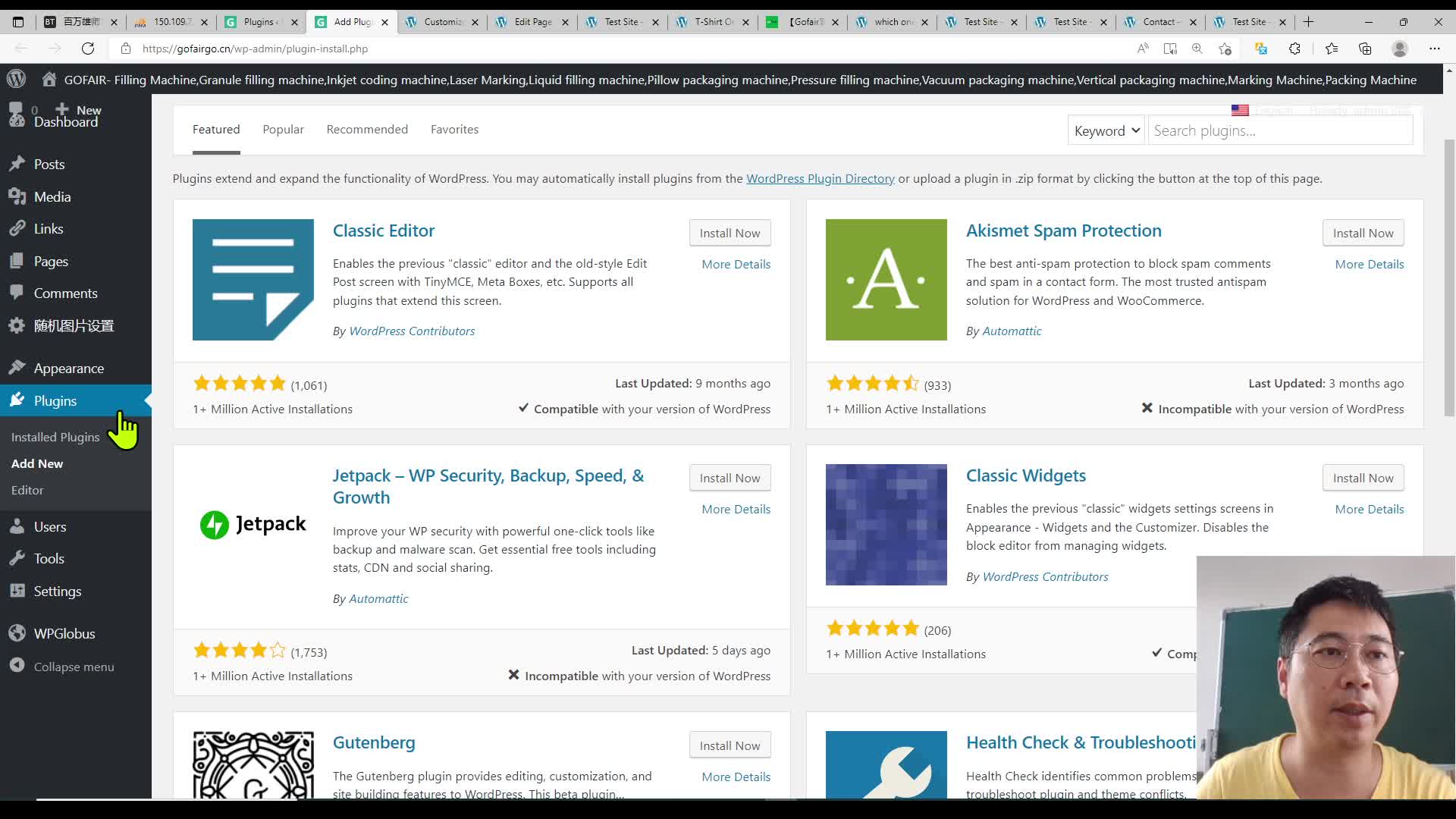
Task: Open the Tools menu in sidebar
Action: point(49,558)
